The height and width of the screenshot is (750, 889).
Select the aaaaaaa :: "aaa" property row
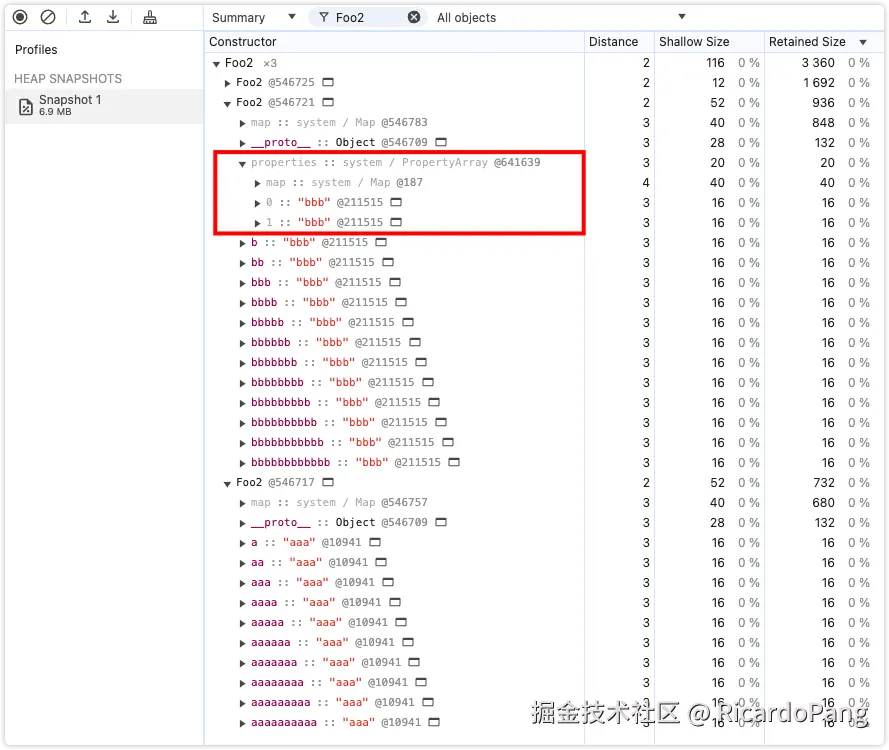544,662
